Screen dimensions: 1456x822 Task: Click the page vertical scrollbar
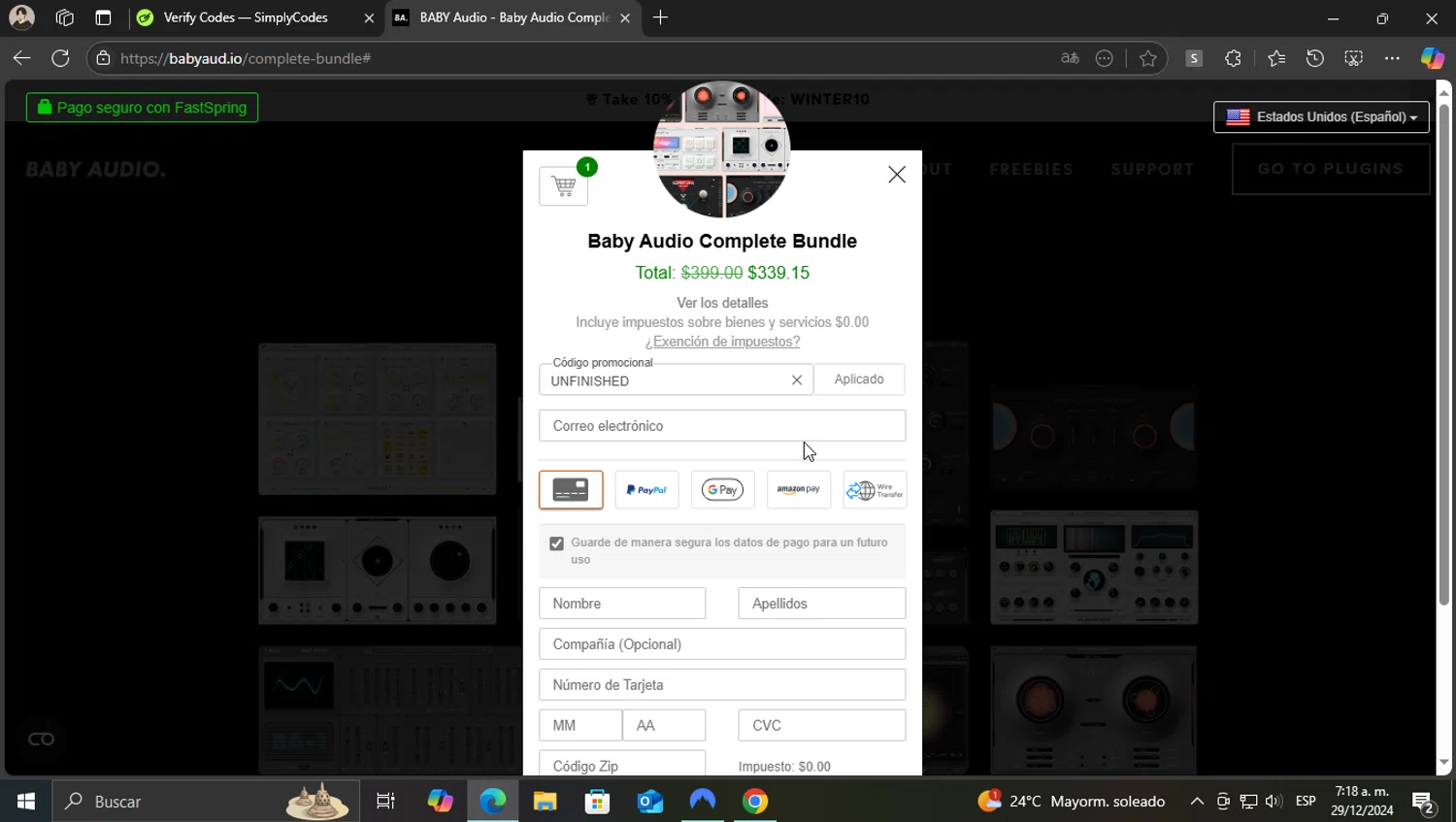pos(1443,354)
